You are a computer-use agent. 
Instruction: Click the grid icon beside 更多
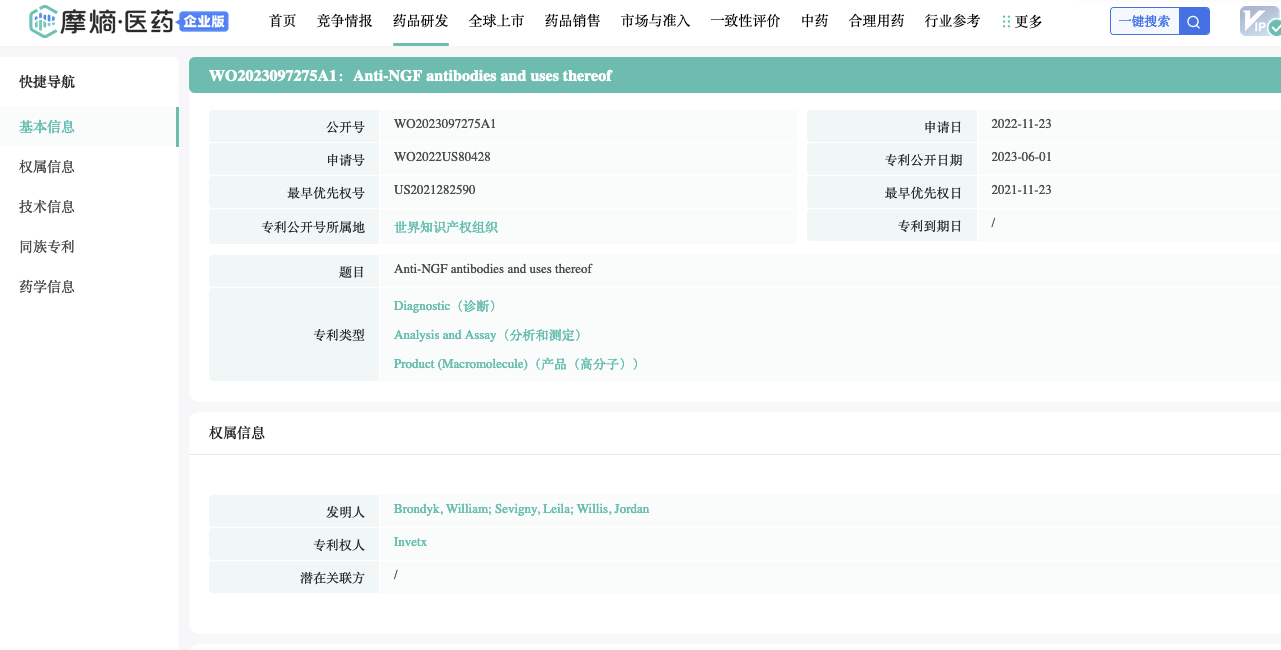tap(1006, 21)
